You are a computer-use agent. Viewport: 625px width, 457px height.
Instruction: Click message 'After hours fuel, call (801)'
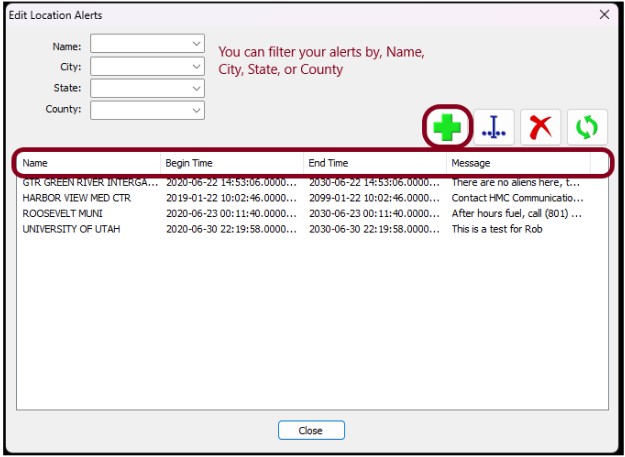pos(516,214)
